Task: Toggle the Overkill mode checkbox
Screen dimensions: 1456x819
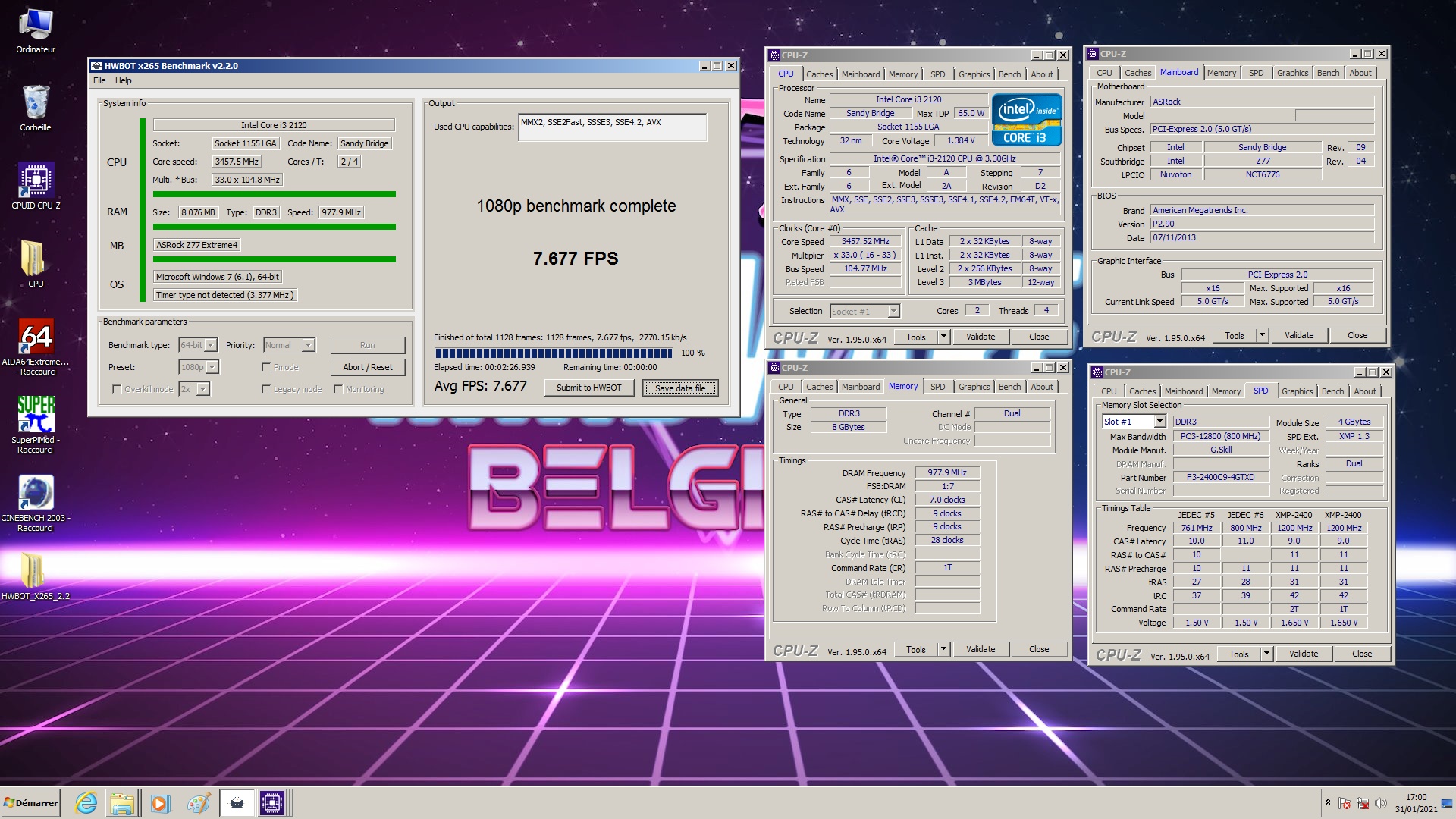Action: (117, 389)
